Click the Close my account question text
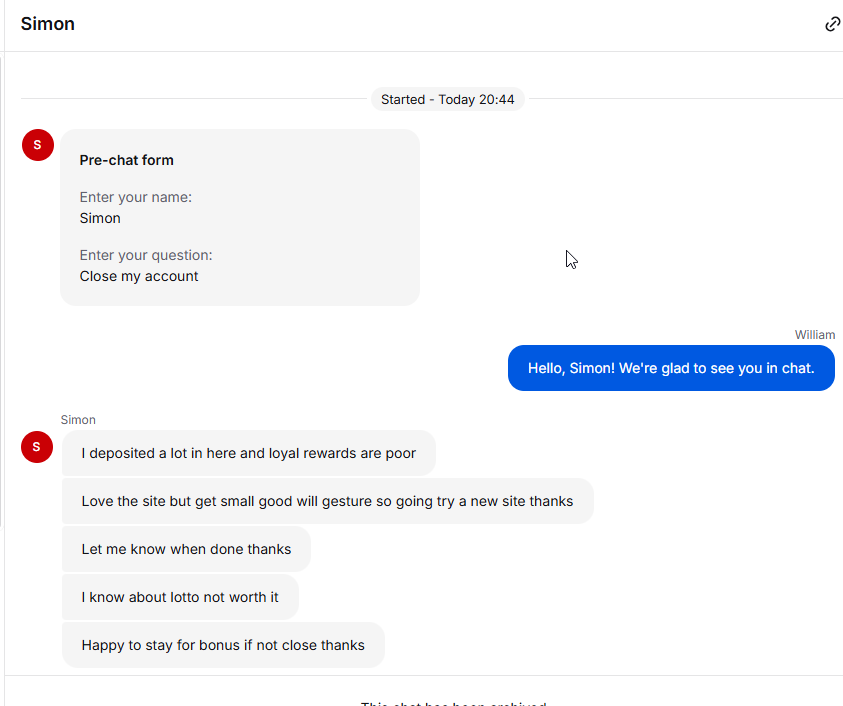Screen dimensions: 843x706 pyautogui.click(x=139, y=276)
